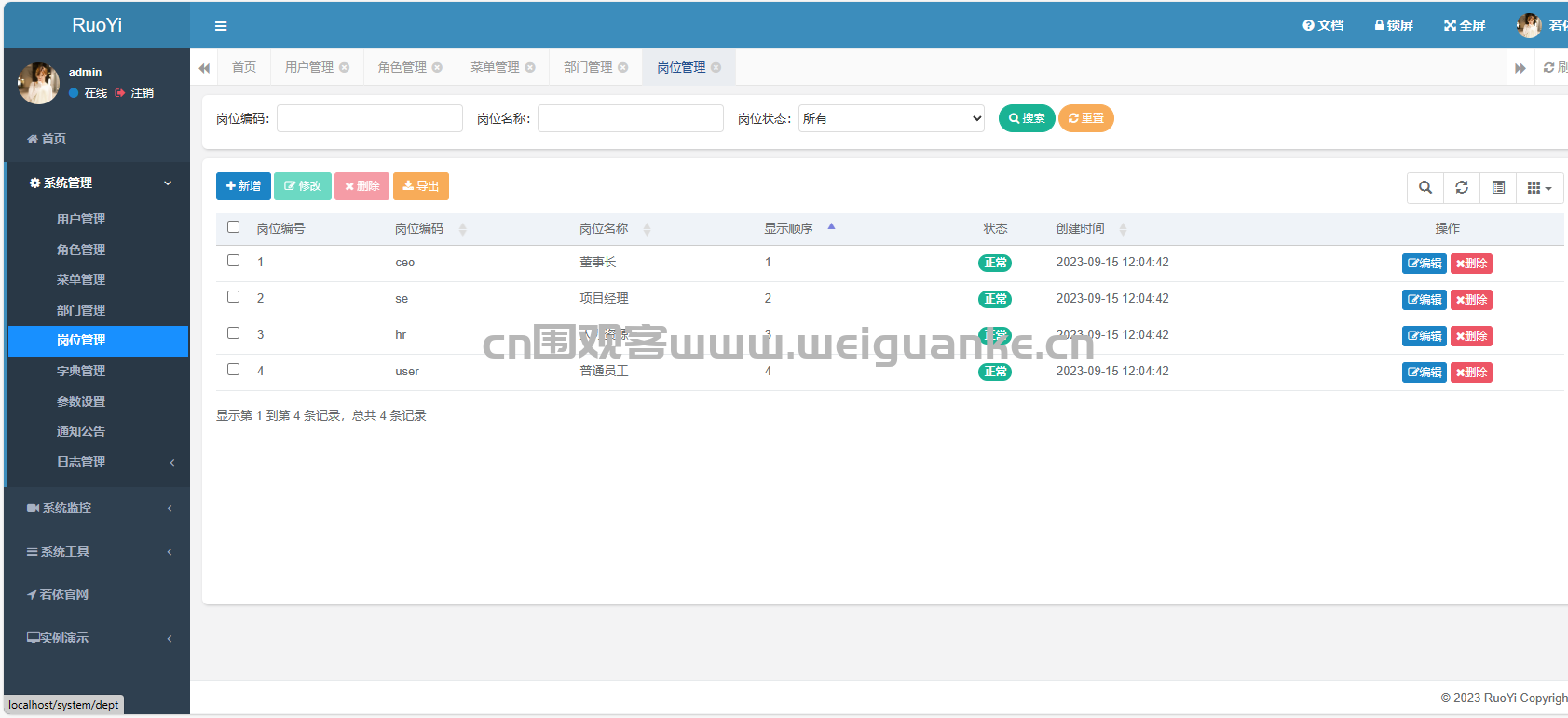Image resolution: width=1568 pixels, height=718 pixels.
Task: Close the 用户管理 tab via its X icon
Action: tap(345, 68)
